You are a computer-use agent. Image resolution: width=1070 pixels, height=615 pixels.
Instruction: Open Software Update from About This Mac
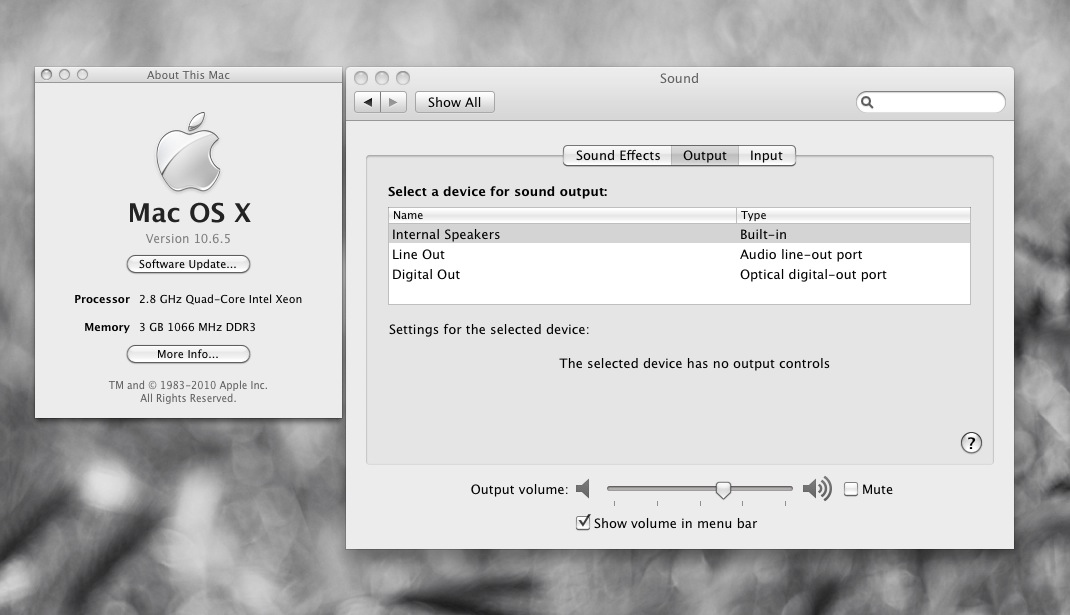187,264
